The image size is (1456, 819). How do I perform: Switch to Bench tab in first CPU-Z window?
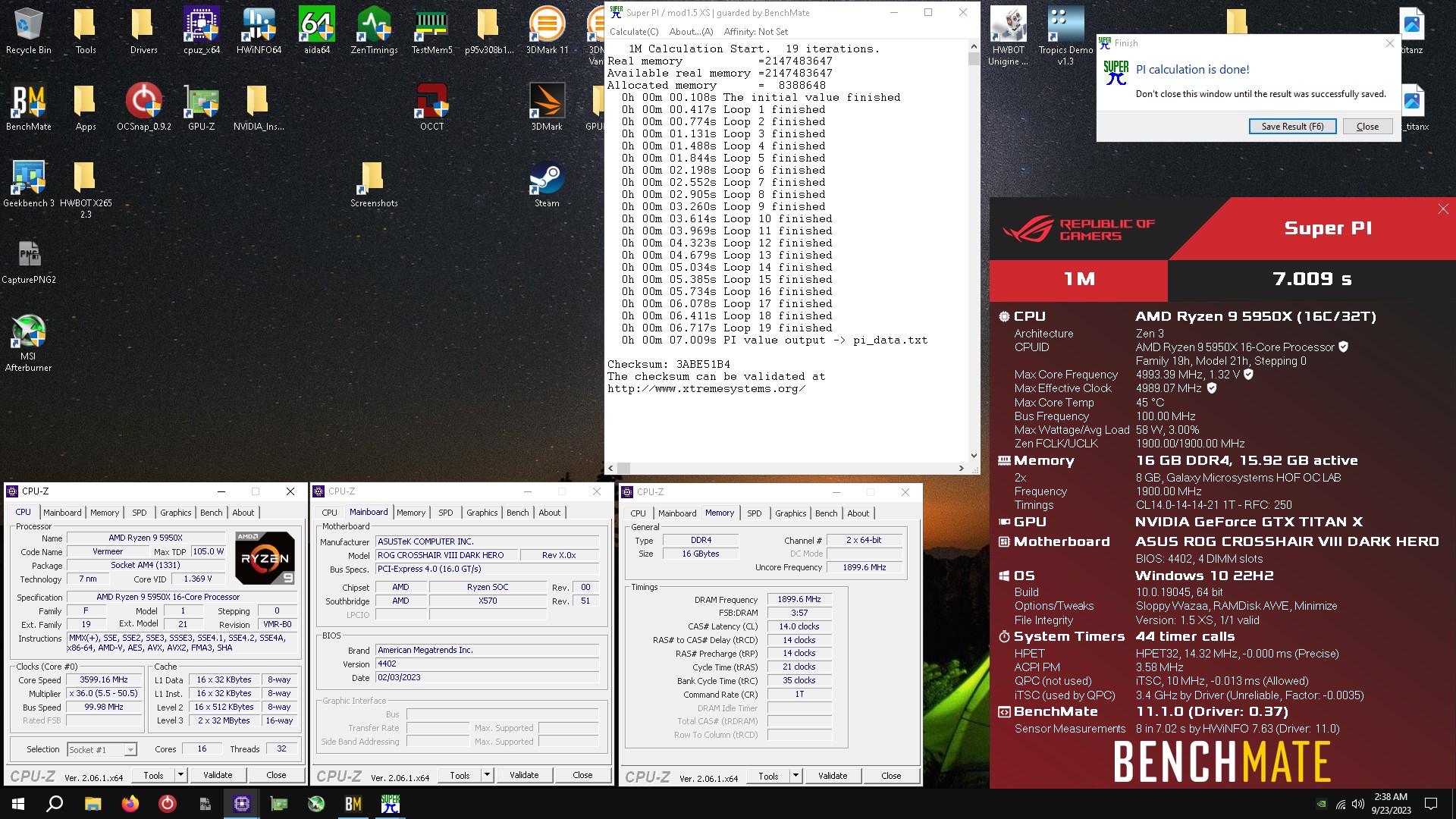click(212, 513)
